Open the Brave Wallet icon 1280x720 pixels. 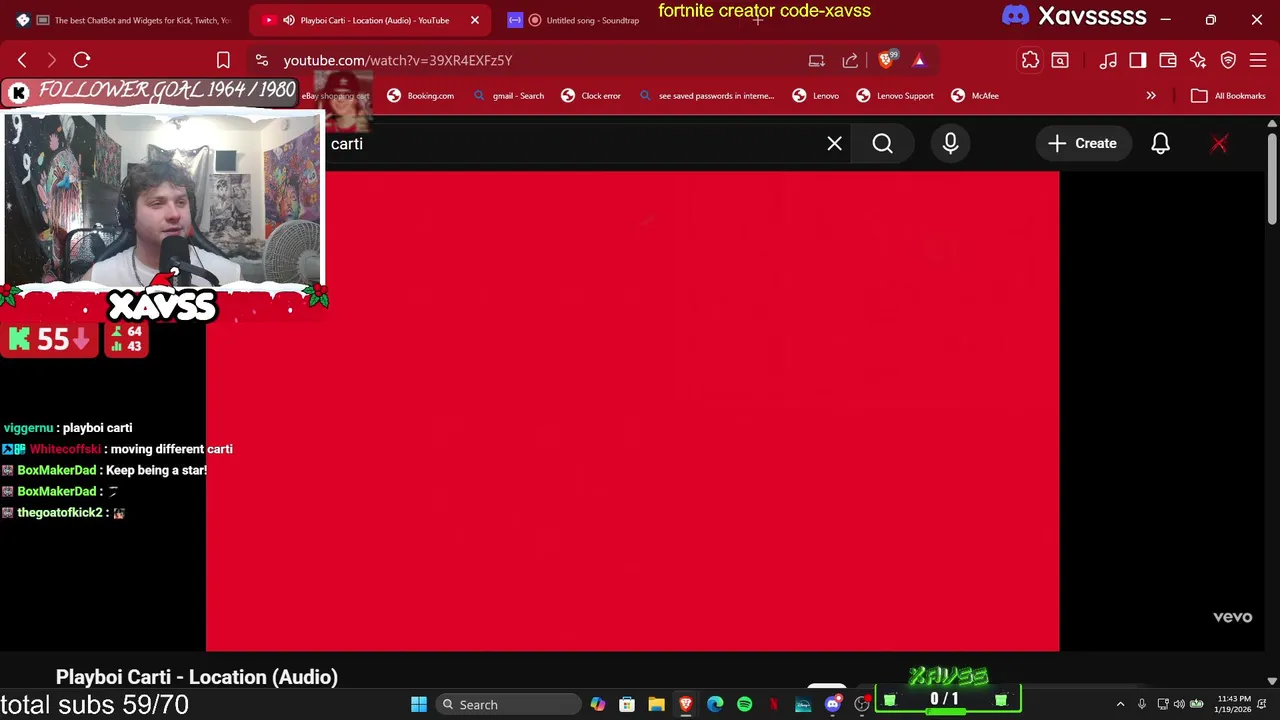(x=1168, y=60)
